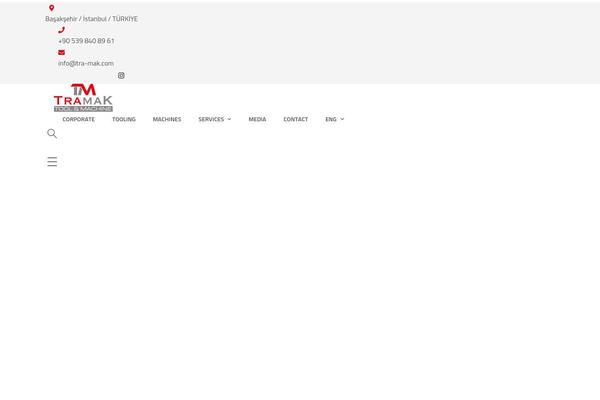The height and width of the screenshot is (400, 600).
Task: Click the red location pin icon
Action: tap(52, 8)
